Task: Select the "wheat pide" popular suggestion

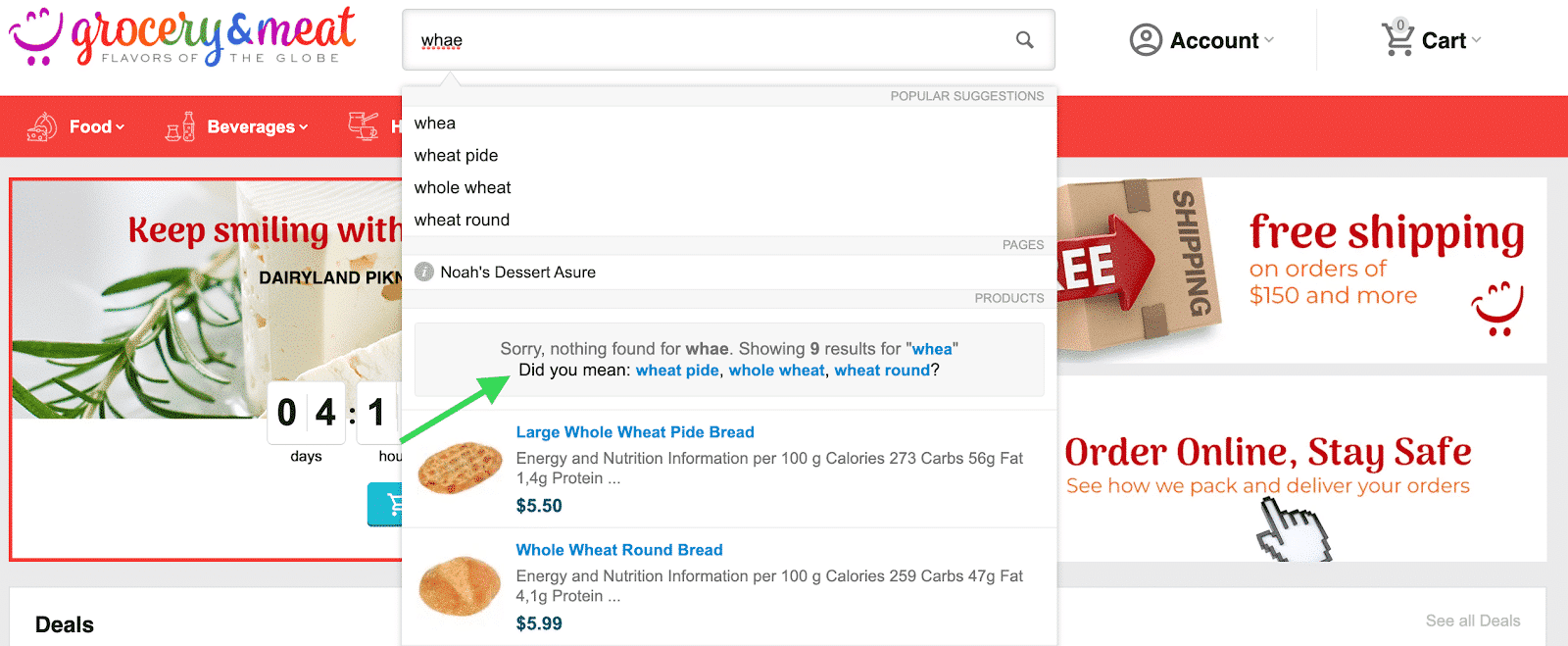Action: pos(456,155)
